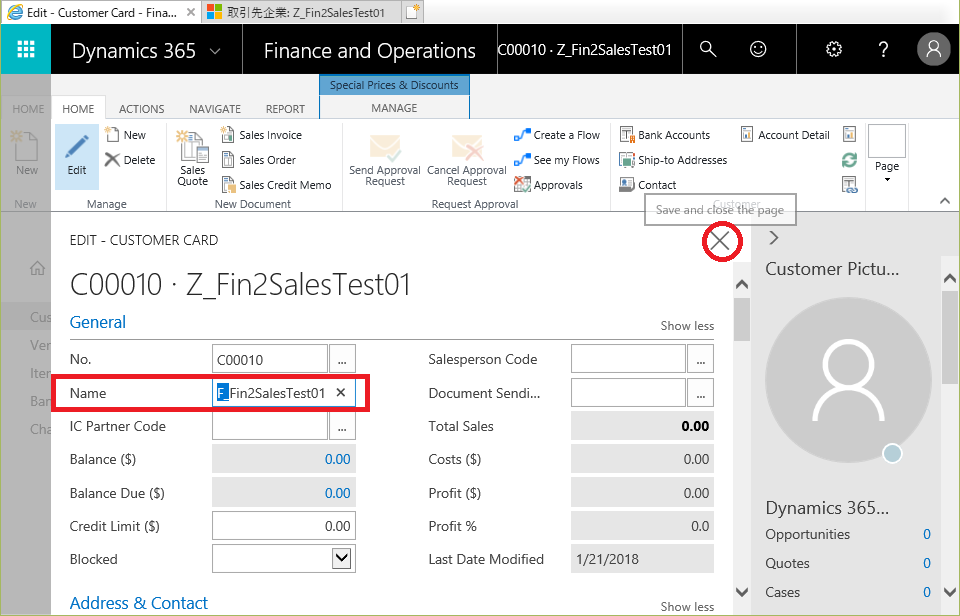Open the Blocked dropdown
Image resolution: width=960 pixels, height=616 pixels.
(342, 558)
